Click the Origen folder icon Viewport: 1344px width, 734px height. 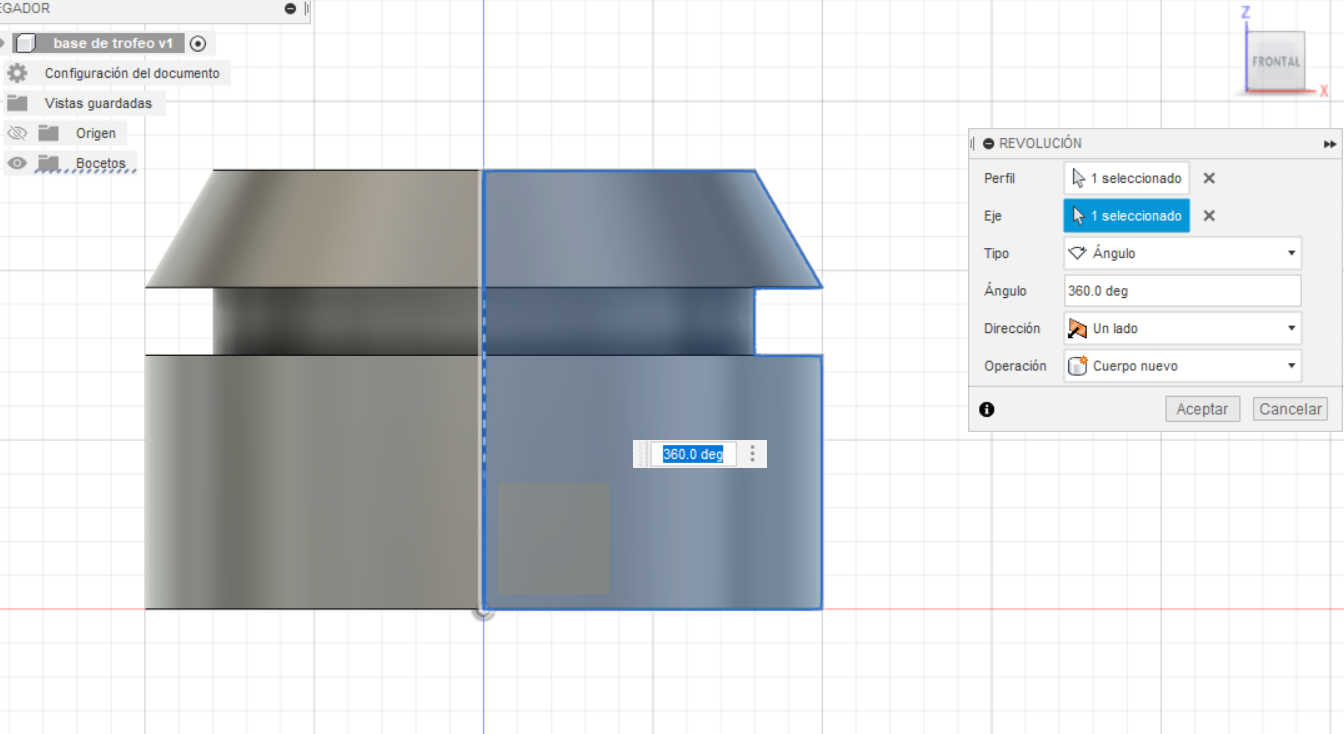[x=48, y=133]
